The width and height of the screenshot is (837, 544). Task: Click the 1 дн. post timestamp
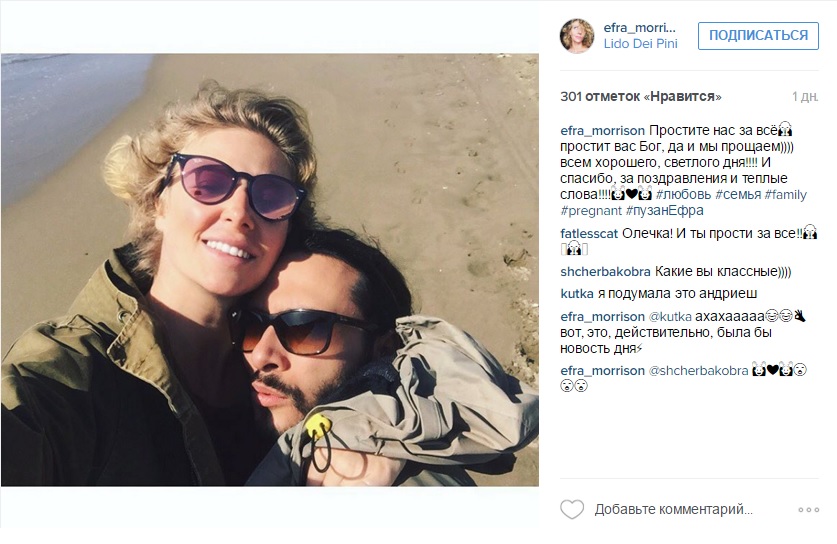[804, 97]
